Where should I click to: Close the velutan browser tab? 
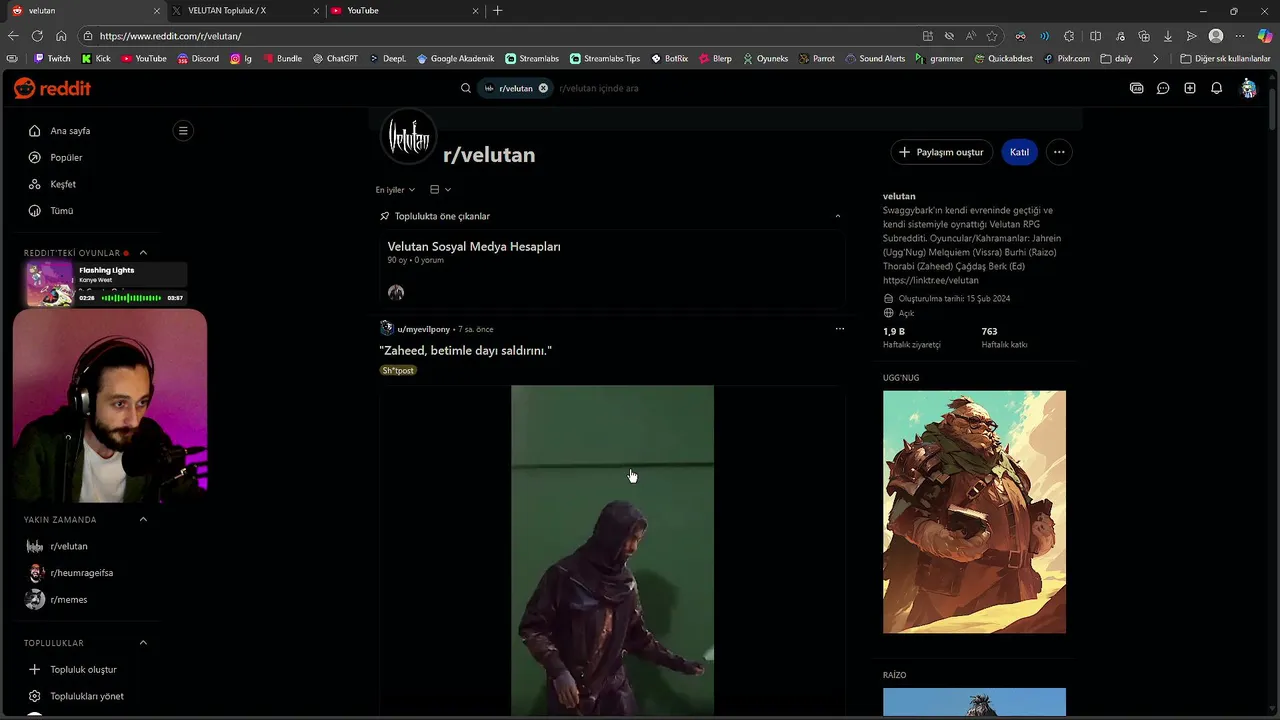[157, 11]
